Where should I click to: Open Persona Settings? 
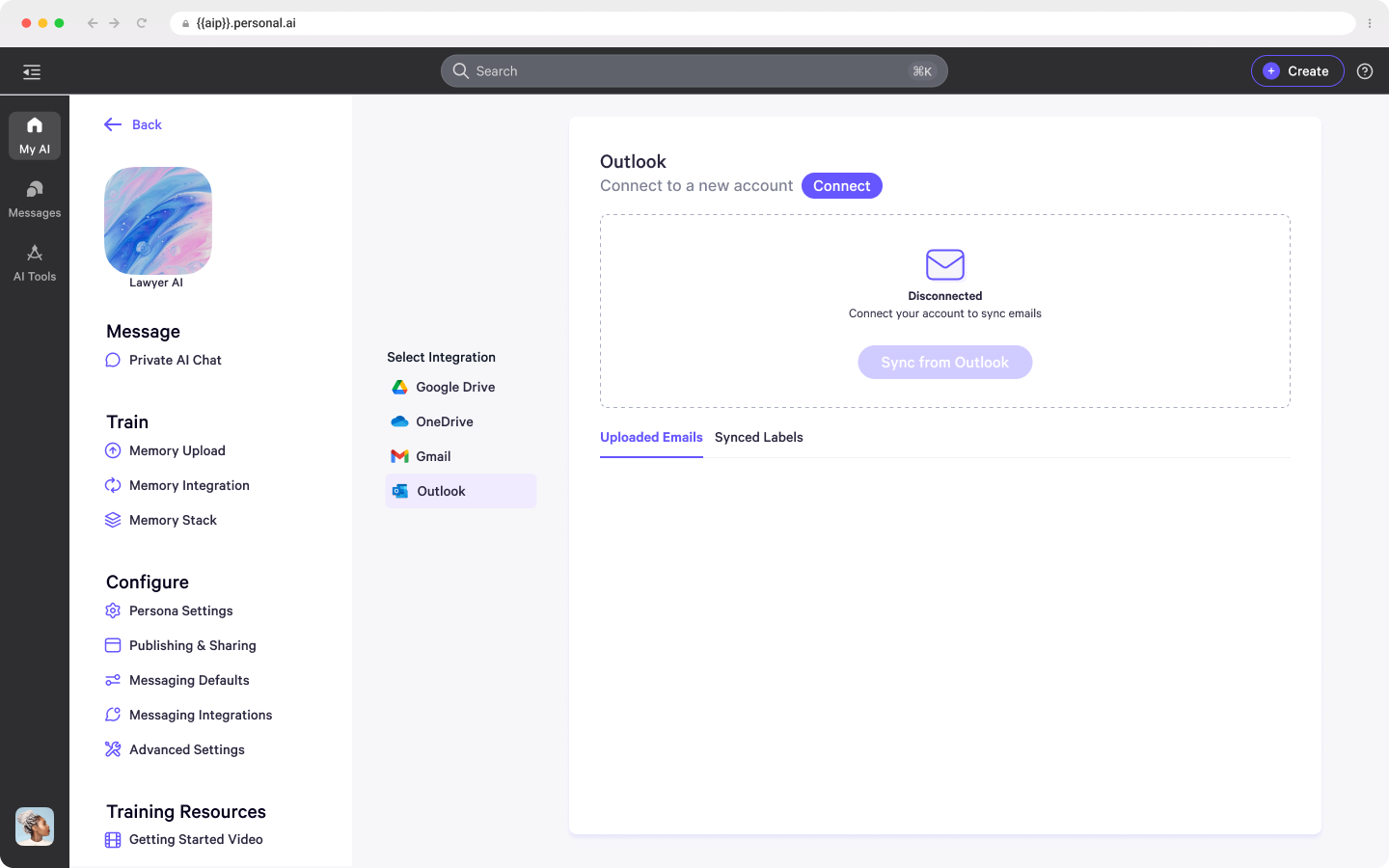(170, 610)
